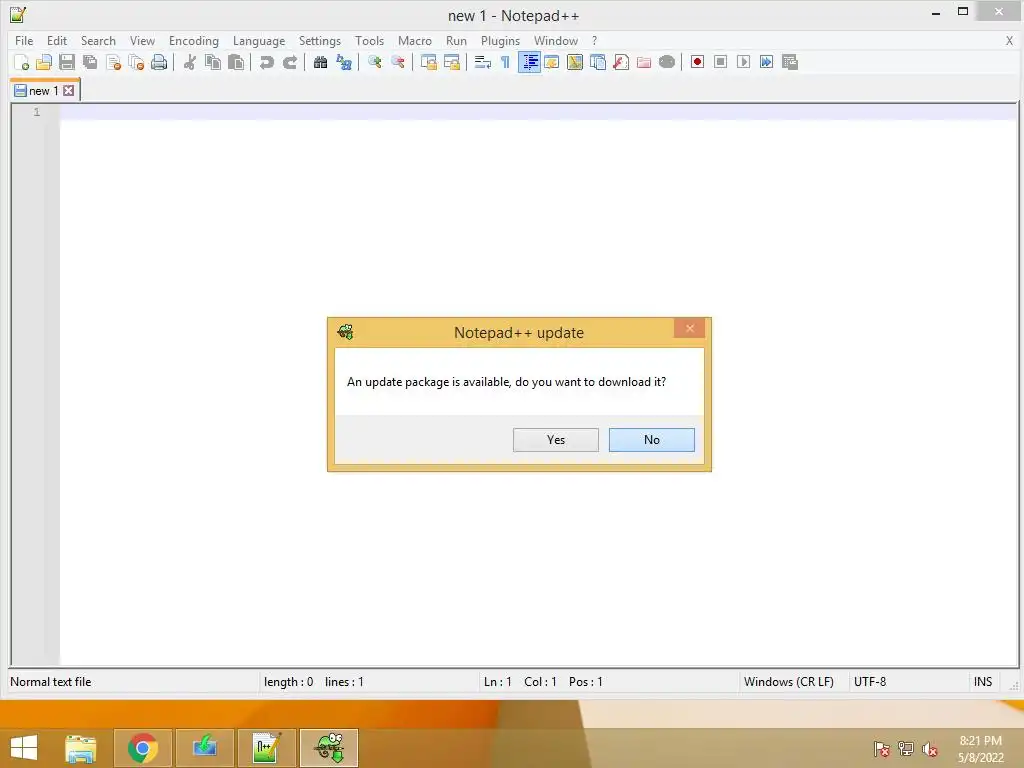Click No to decline the update

pos(652,440)
